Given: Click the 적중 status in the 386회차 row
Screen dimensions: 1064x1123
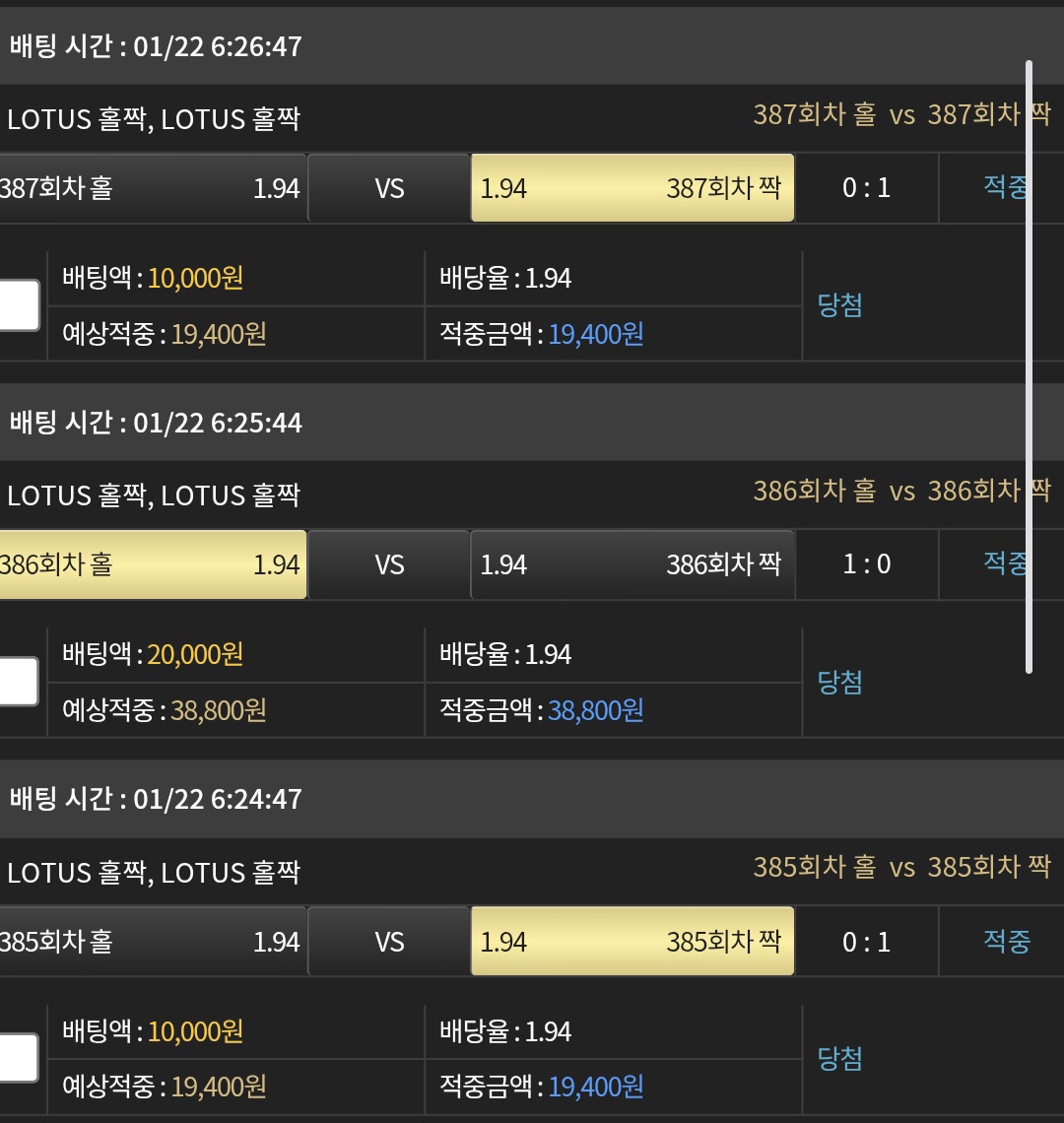Looking at the screenshot, I should (x=1006, y=563).
